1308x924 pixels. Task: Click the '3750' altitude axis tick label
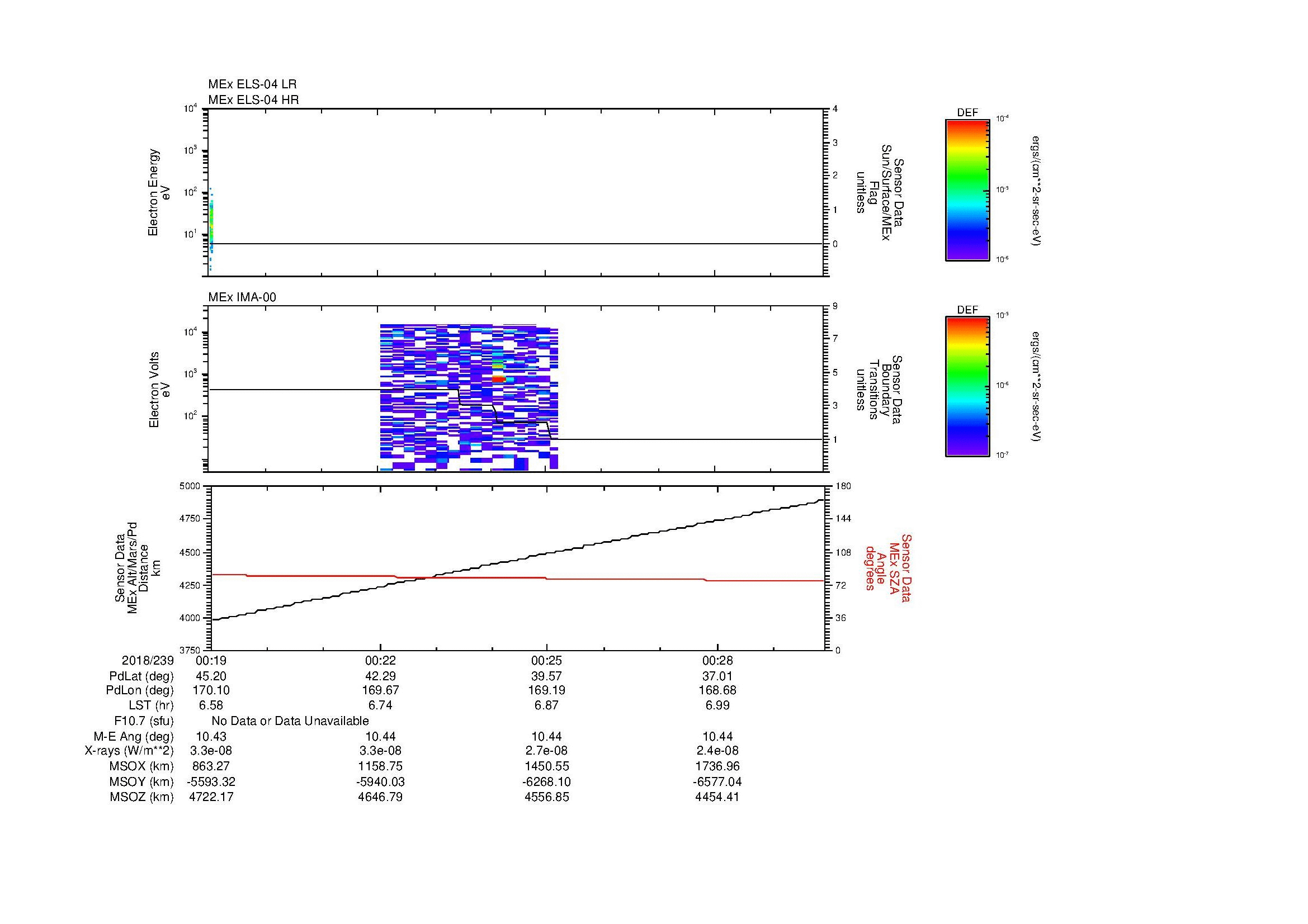pyautogui.click(x=191, y=650)
